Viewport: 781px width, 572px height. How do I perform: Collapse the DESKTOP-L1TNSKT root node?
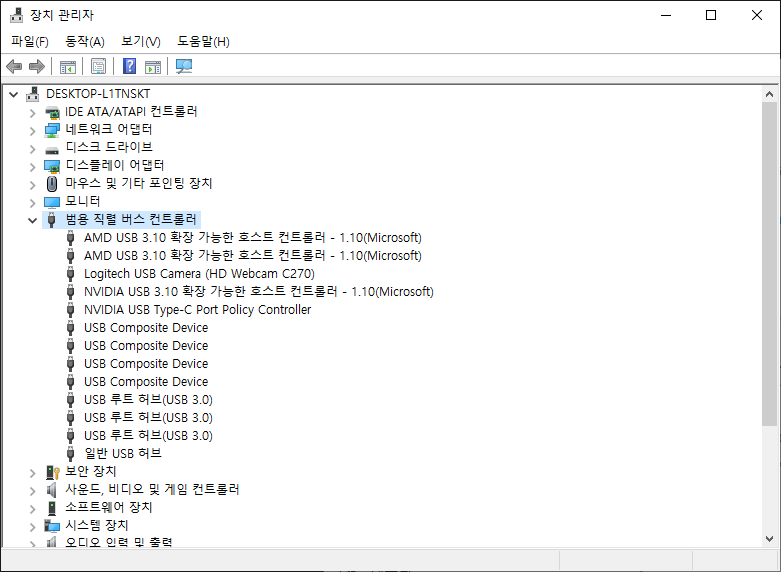point(14,94)
